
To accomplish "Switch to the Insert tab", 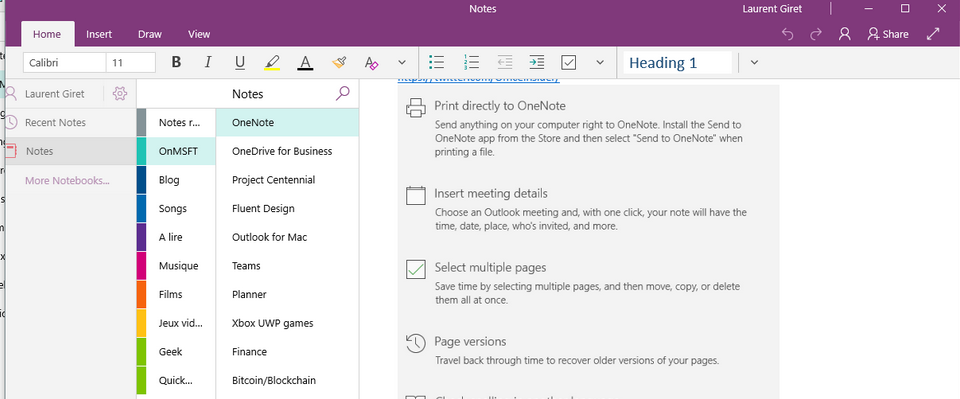I will tap(99, 34).
